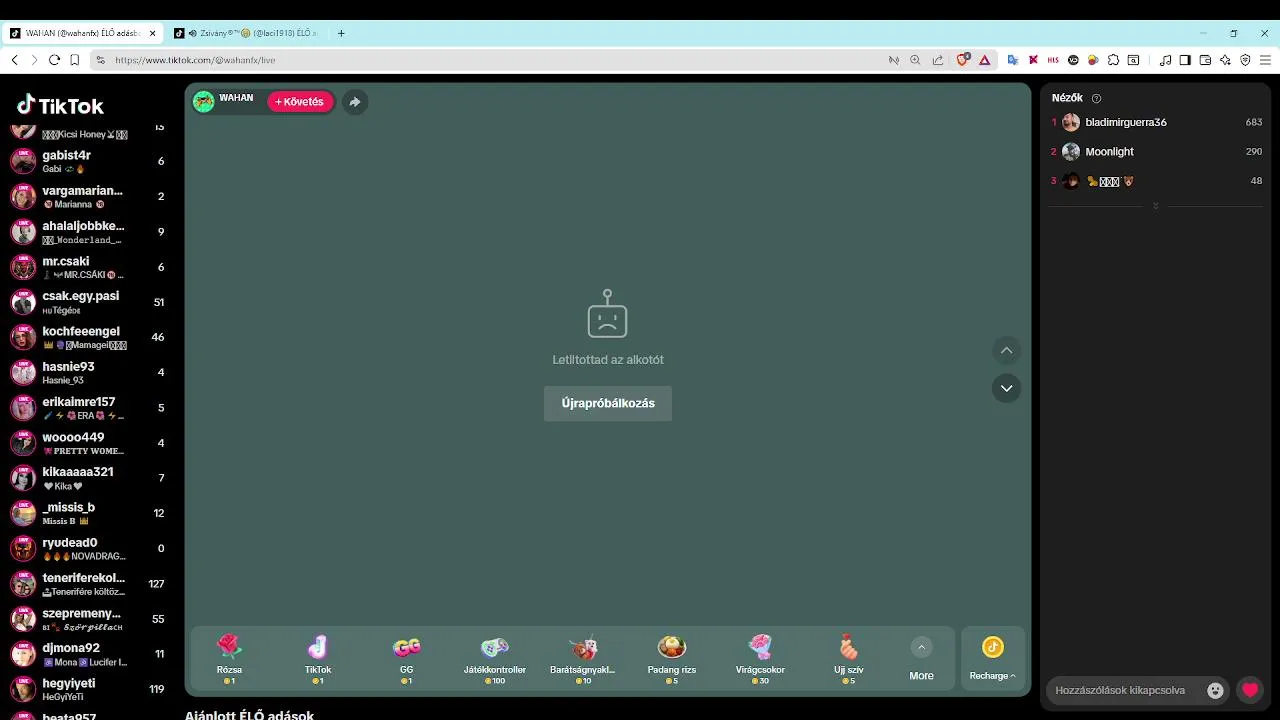This screenshot has width=1280, height=720.
Task: Click the Újrapróbálkozás retry button
Action: coord(608,403)
